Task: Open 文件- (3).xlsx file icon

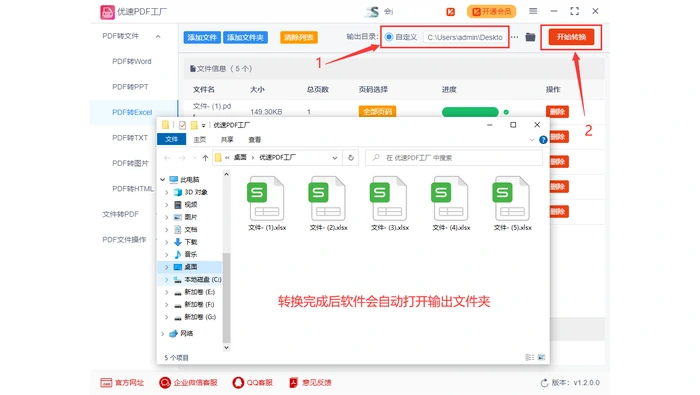Action: [x=389, y=198]
